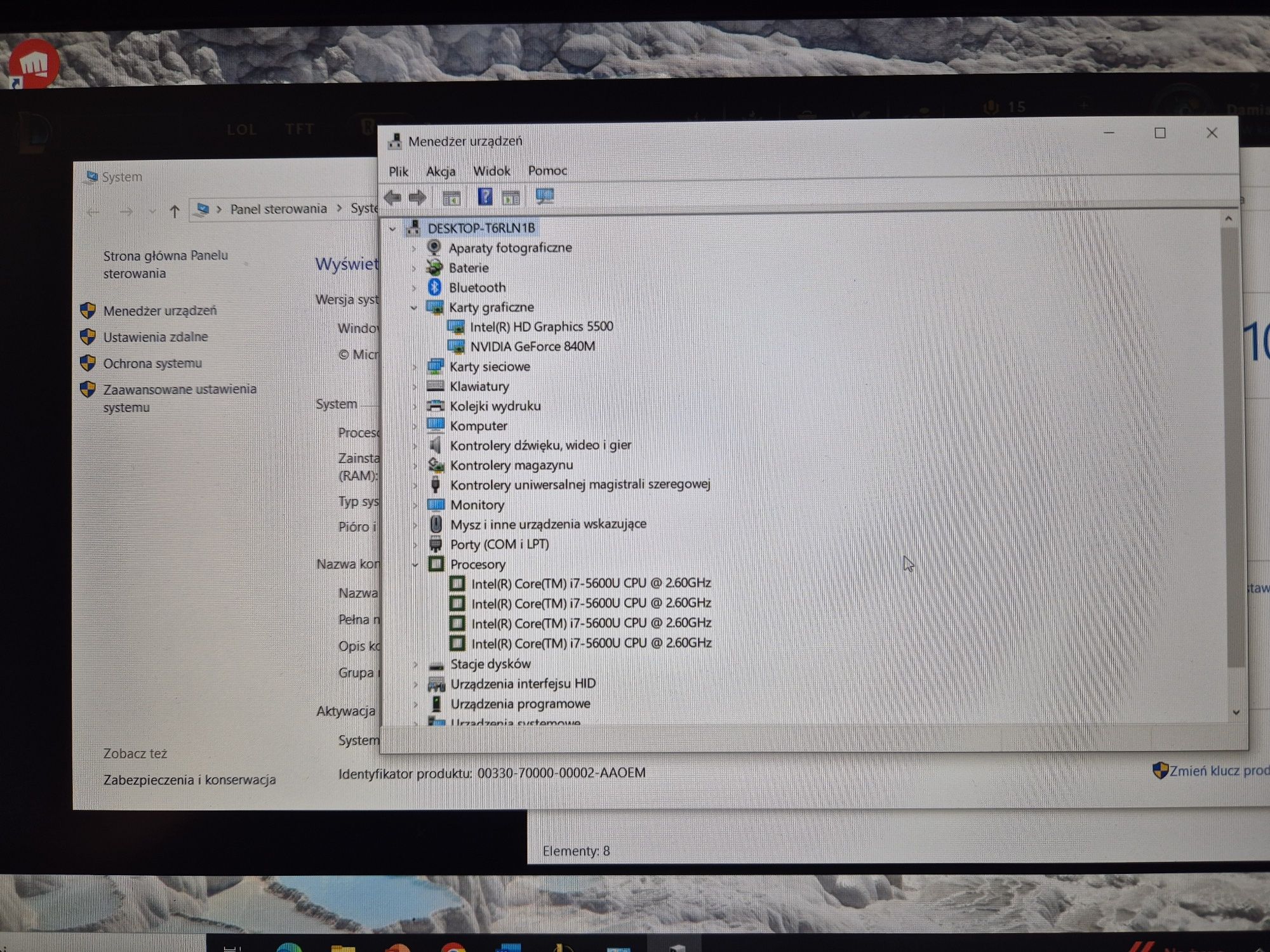This screenshot has height=952, width=1270.
Task: Click the Show/Hide console tree toolbar icon
Action: (451, 198)
